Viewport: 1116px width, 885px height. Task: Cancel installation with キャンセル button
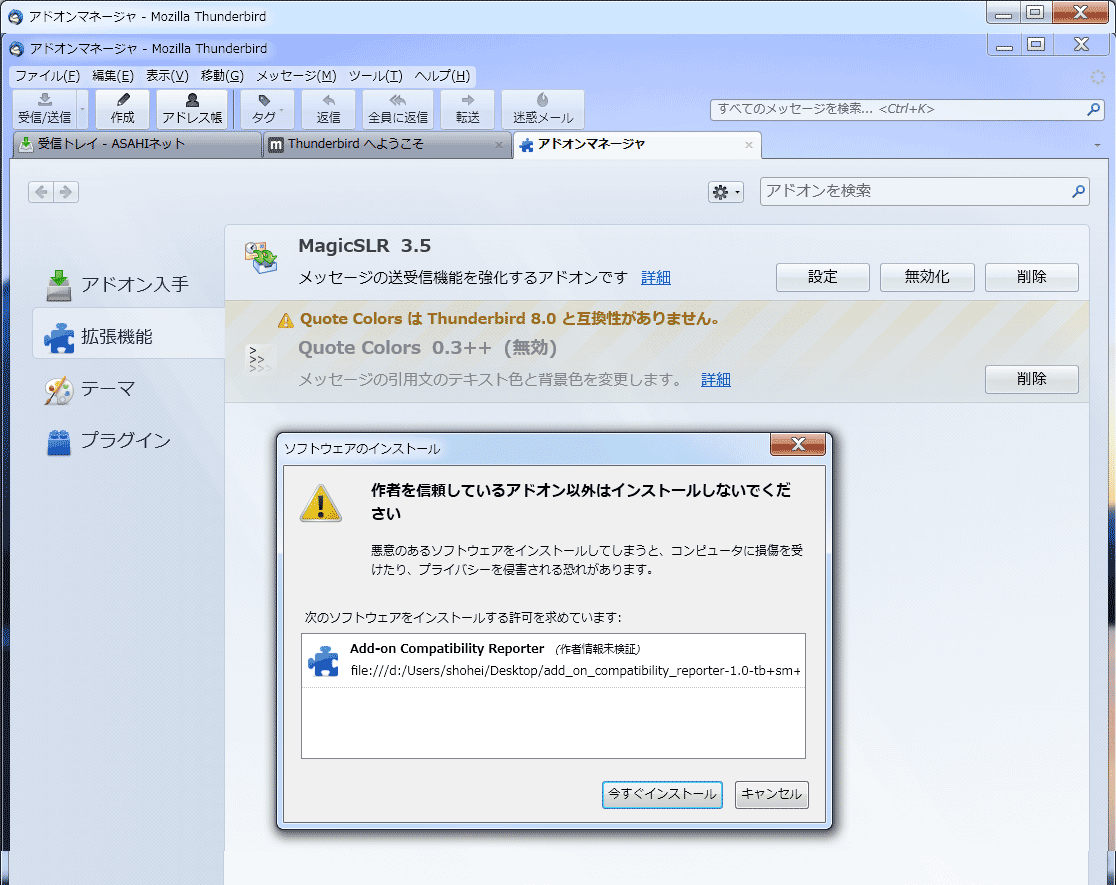tap(772, 794)
